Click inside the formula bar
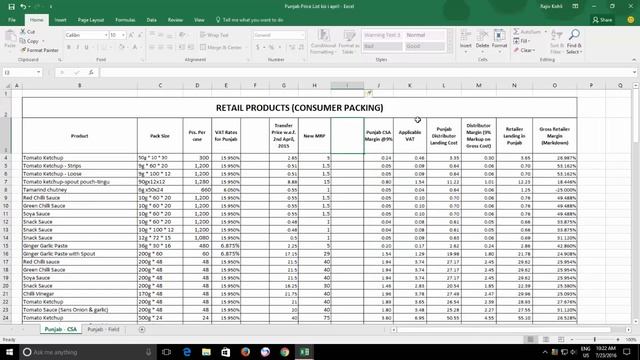Image resolution: width=640 pixels, height=360 pixels. pyautogui.click(x=366, y=72)
